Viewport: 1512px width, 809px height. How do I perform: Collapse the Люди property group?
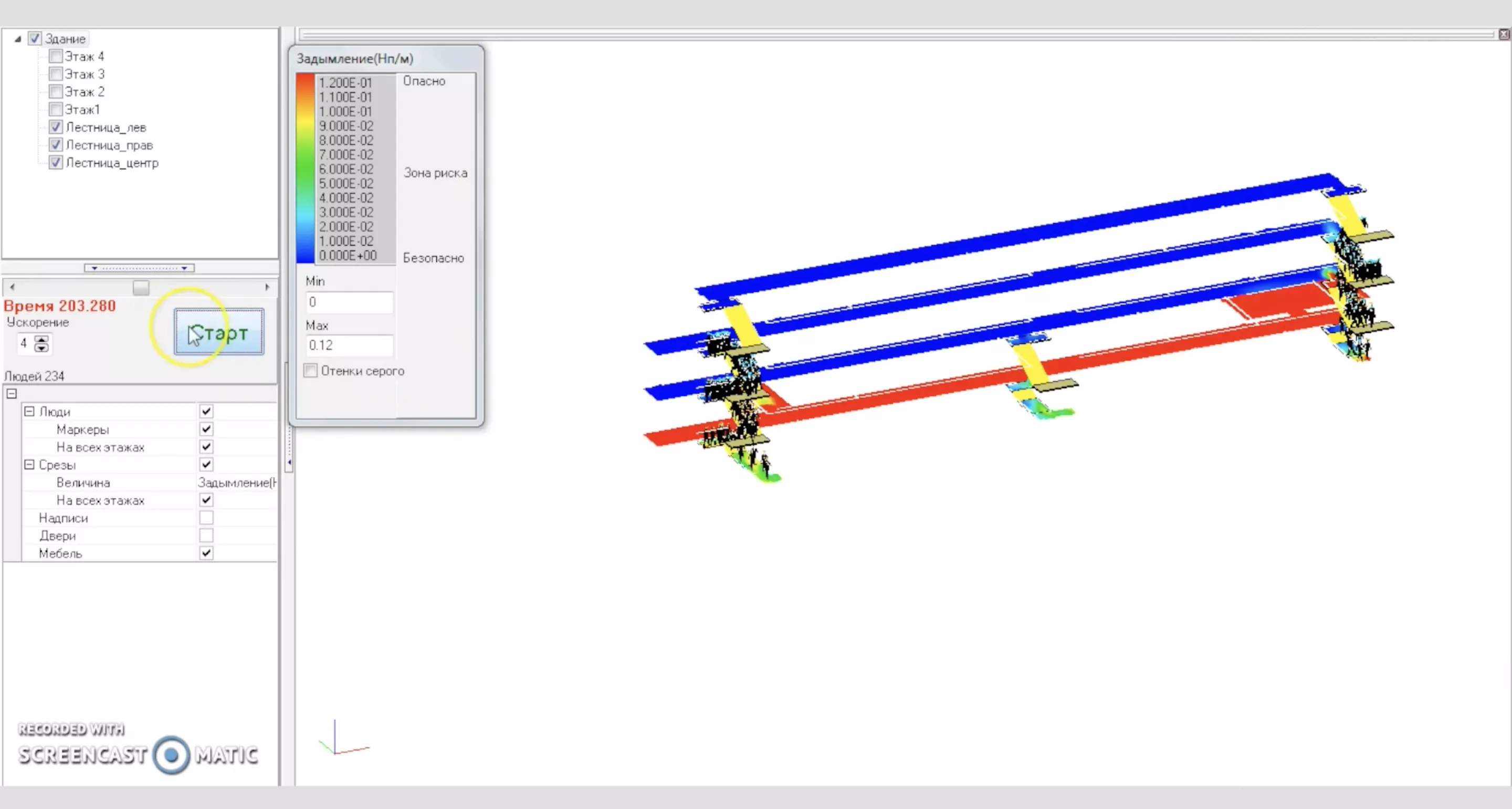click(x=29, y=412)
